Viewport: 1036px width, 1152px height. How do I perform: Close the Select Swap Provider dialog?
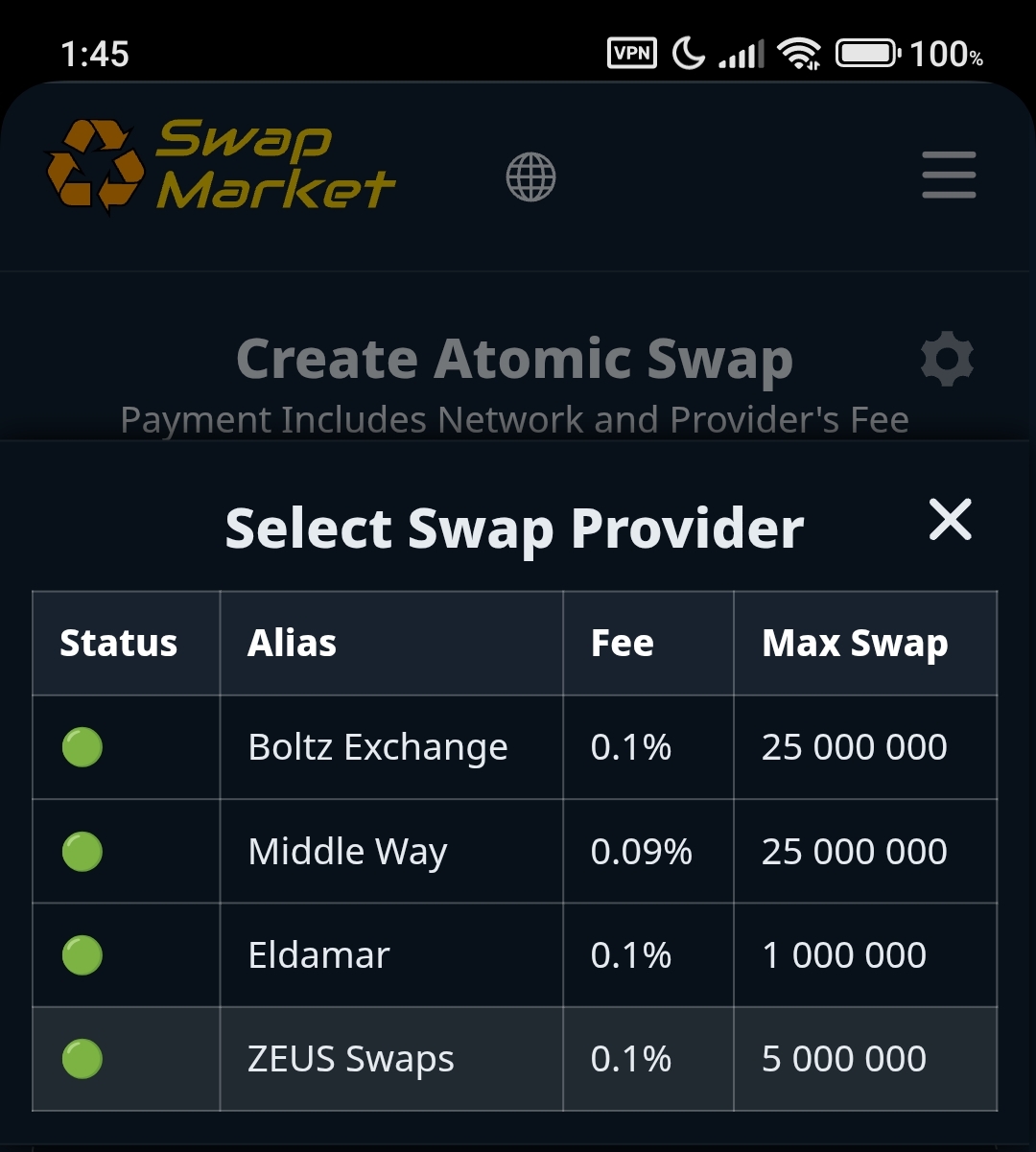pos(950,520)
